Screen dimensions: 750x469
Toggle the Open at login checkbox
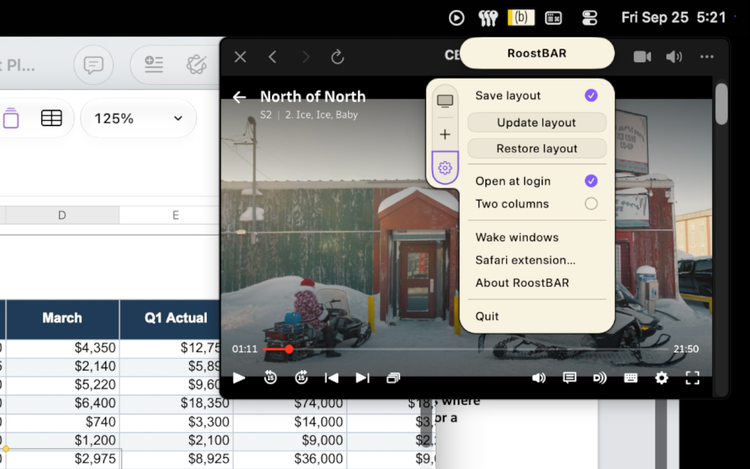point(591,181)
